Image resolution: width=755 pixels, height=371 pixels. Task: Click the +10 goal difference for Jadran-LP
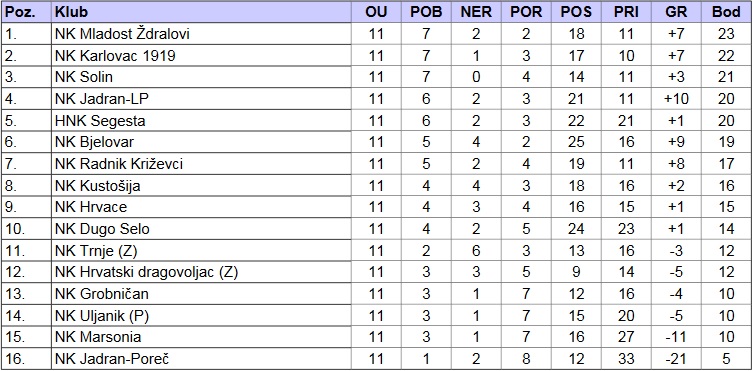(676, 99)
